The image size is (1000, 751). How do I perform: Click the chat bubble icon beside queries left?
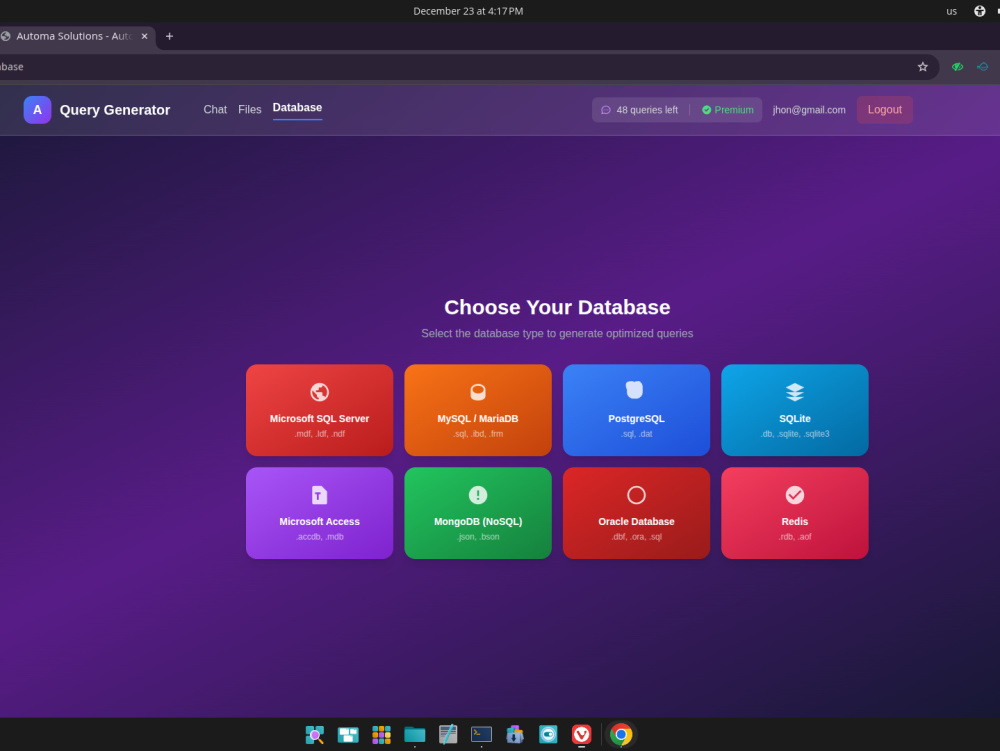[x=606, y=110]
